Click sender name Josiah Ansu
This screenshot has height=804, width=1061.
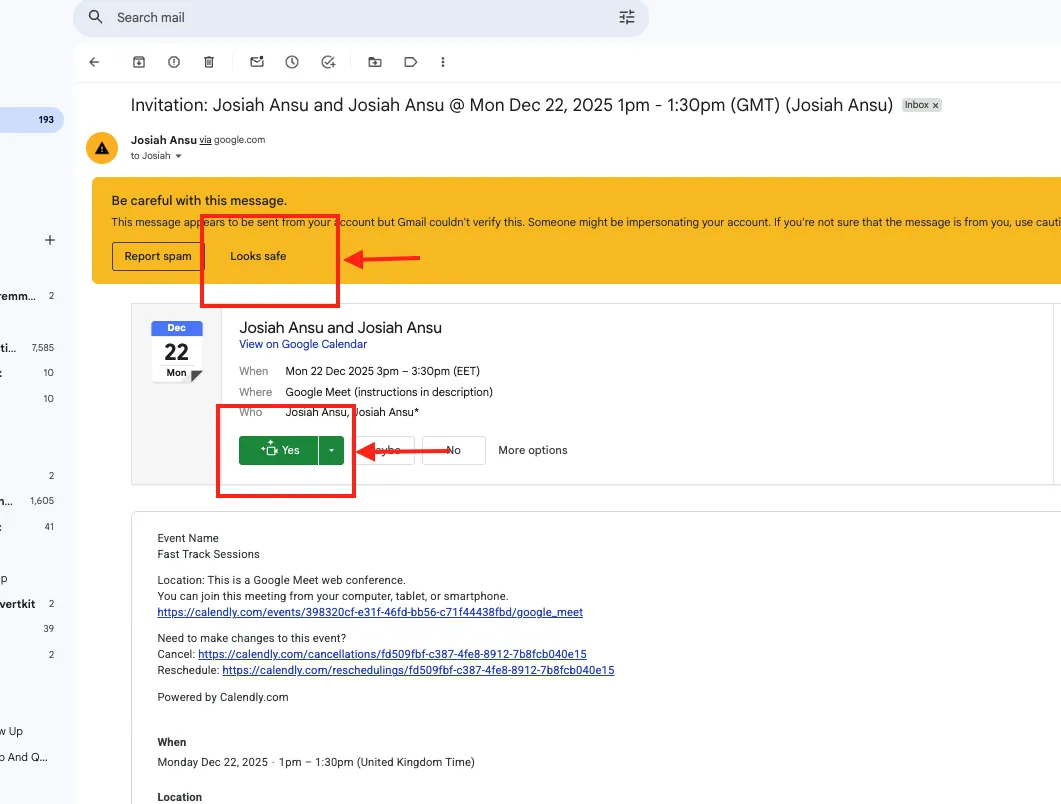coord(163,140)
